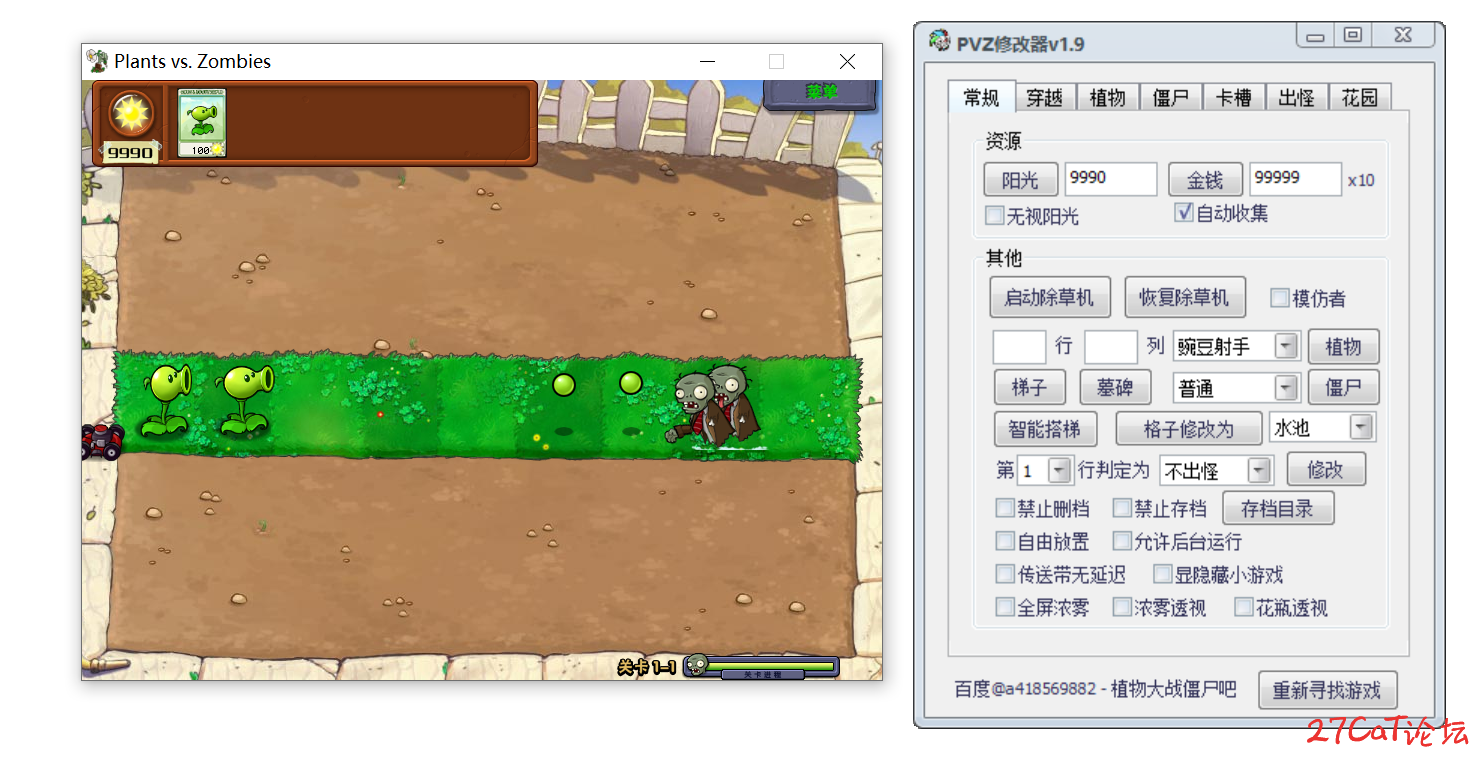This screenshot has height=772, width=1484.
Task: Tick the 禁止删档 checkbox
Action: tap(1005, 508)
